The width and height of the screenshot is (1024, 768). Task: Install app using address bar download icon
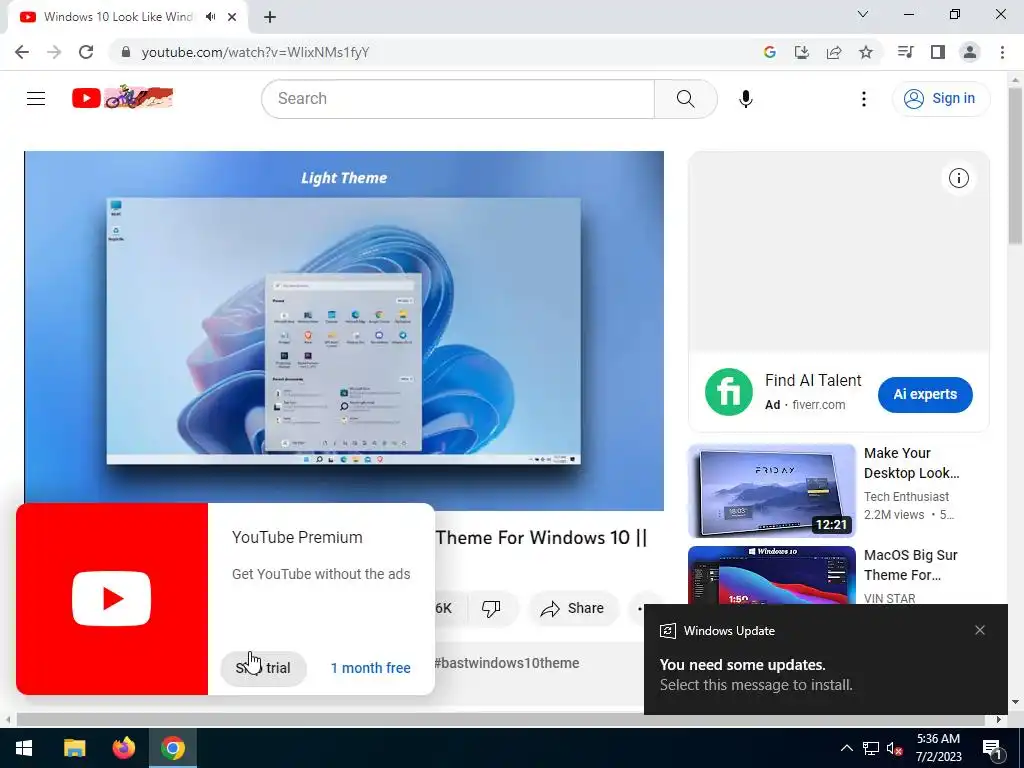[x=801, y=52]
